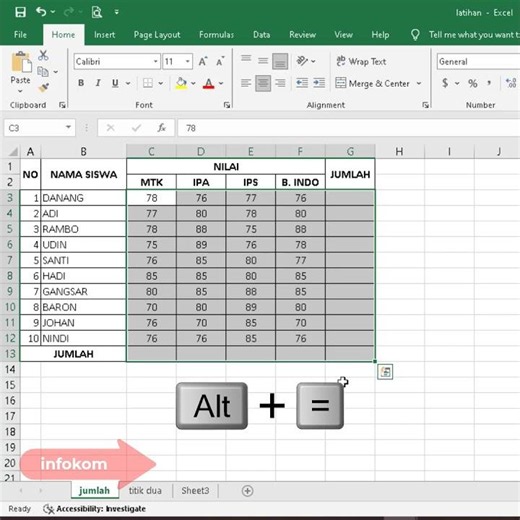Screen dimensions: 520x520
Task: Select the Format Painter brush
Action: [44, 87]
